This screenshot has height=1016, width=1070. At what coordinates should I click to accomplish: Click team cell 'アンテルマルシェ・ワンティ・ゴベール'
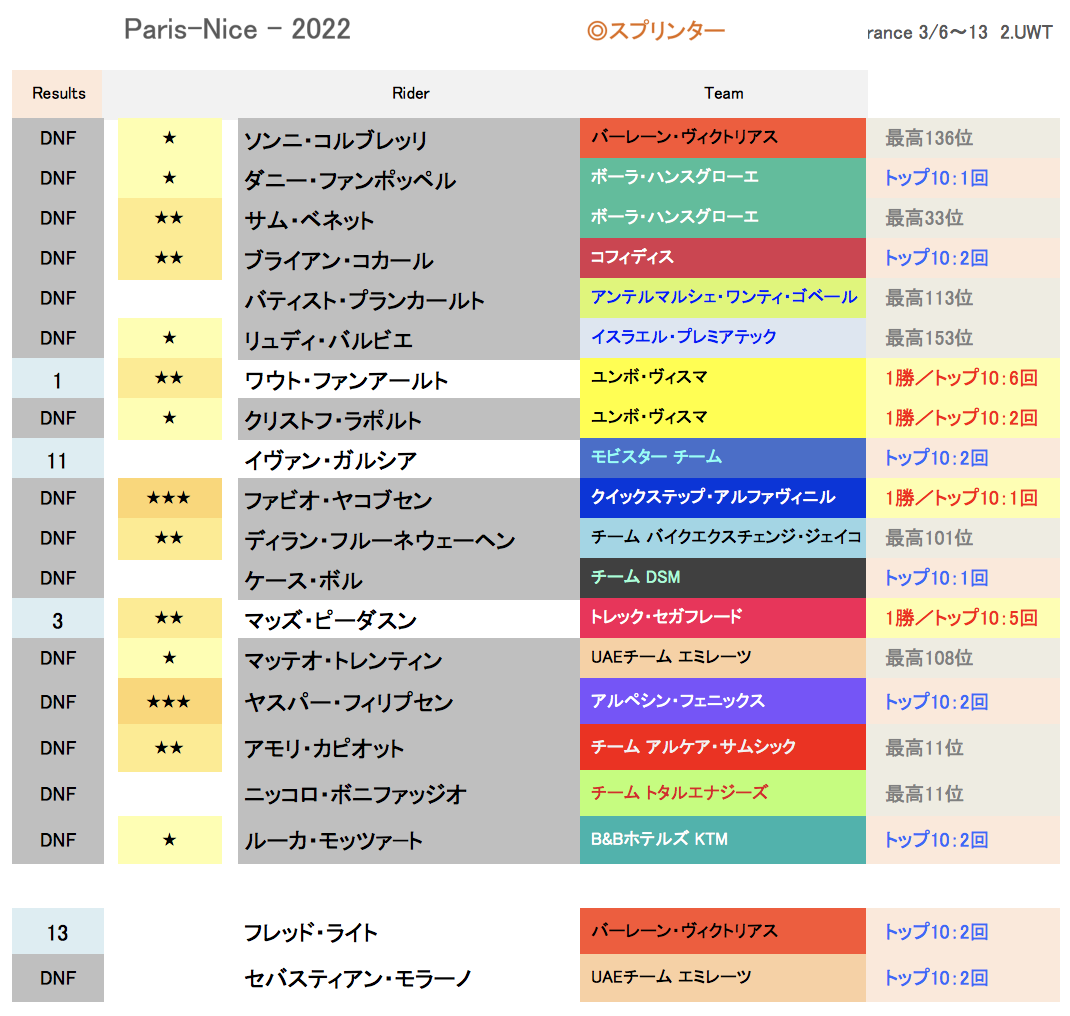click(723, 297)
